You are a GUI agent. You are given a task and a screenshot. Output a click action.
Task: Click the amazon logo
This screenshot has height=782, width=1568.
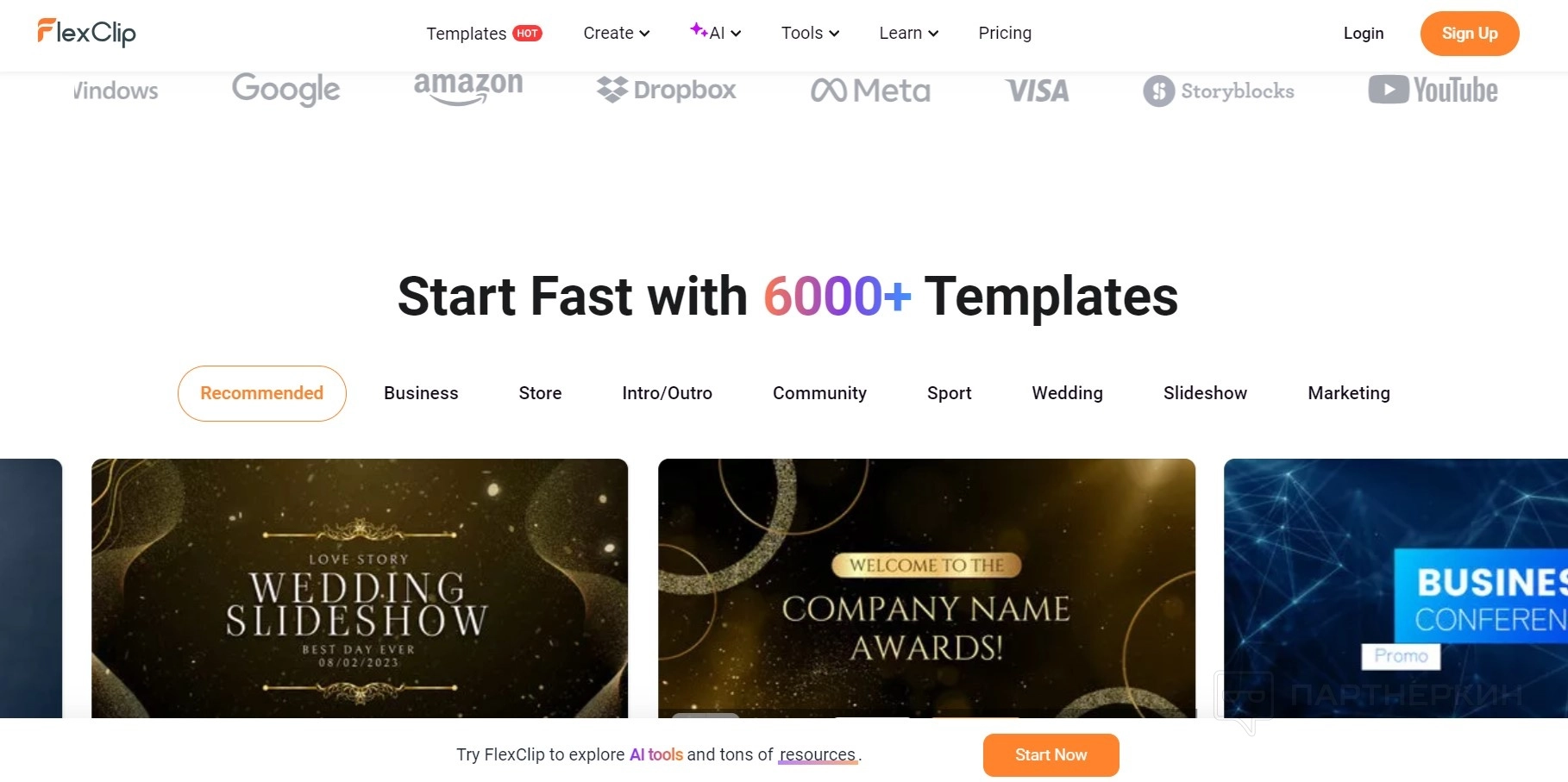pos(468,87)
